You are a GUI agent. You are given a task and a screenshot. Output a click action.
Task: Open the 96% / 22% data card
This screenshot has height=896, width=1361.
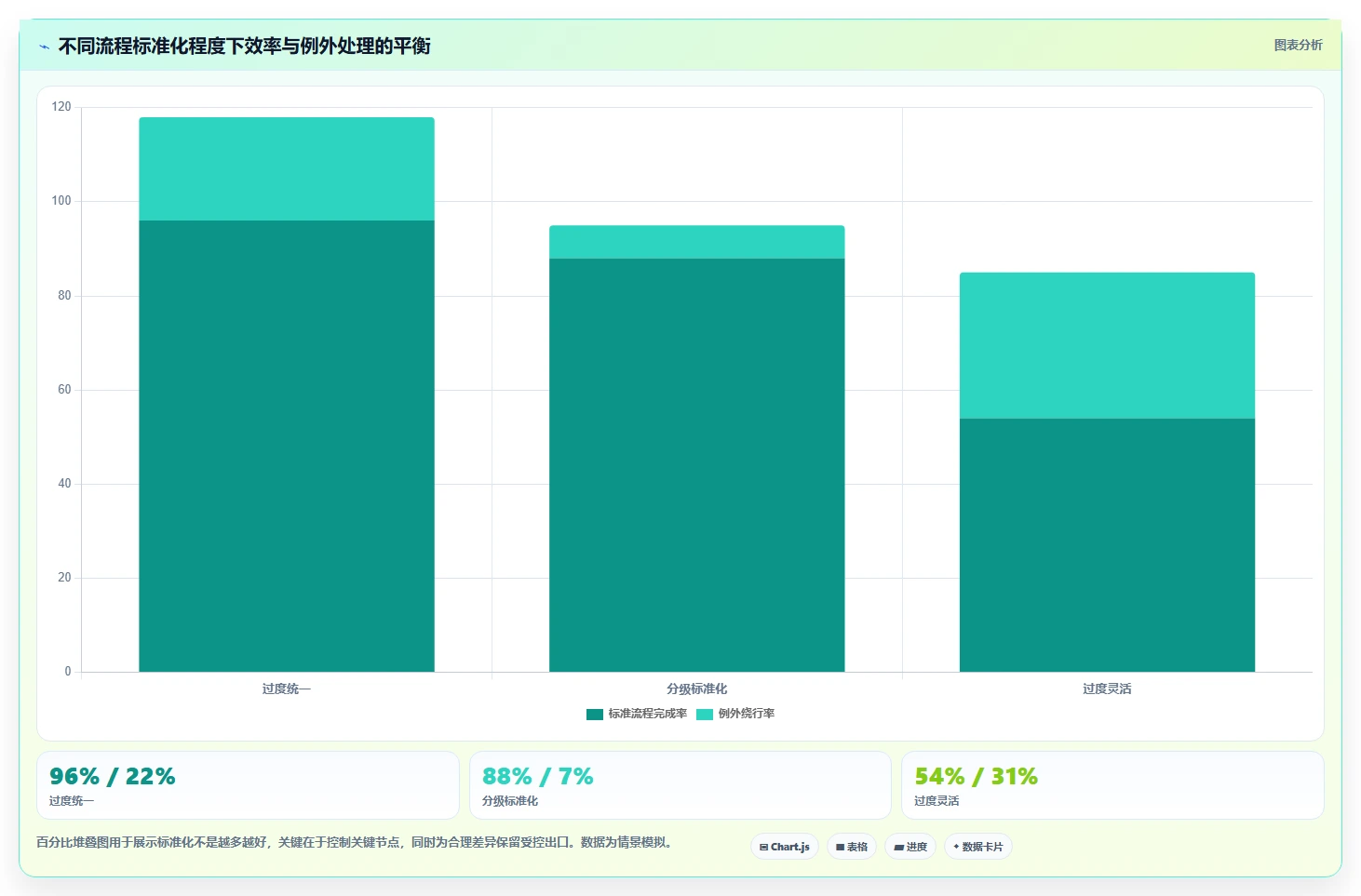point(248,785)
